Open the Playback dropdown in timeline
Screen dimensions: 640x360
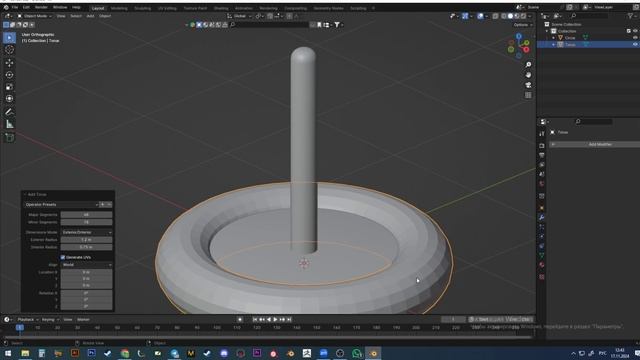(27, 320)
